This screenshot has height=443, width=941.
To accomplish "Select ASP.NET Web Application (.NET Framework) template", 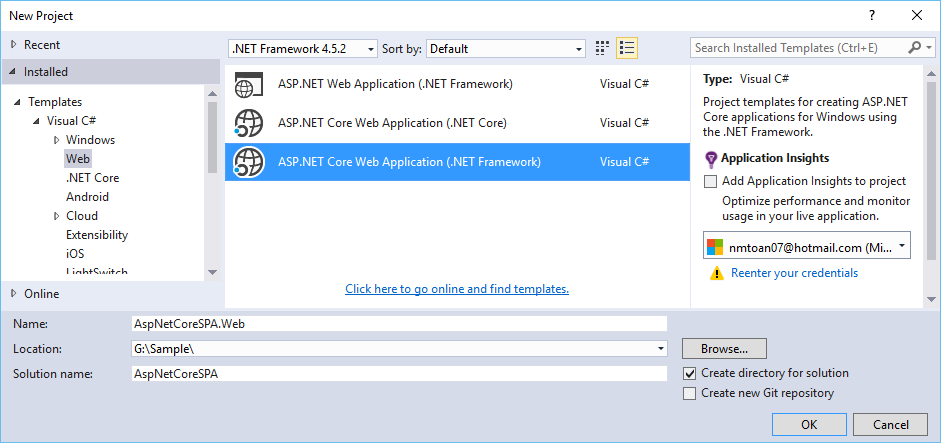I will [457, 85].
